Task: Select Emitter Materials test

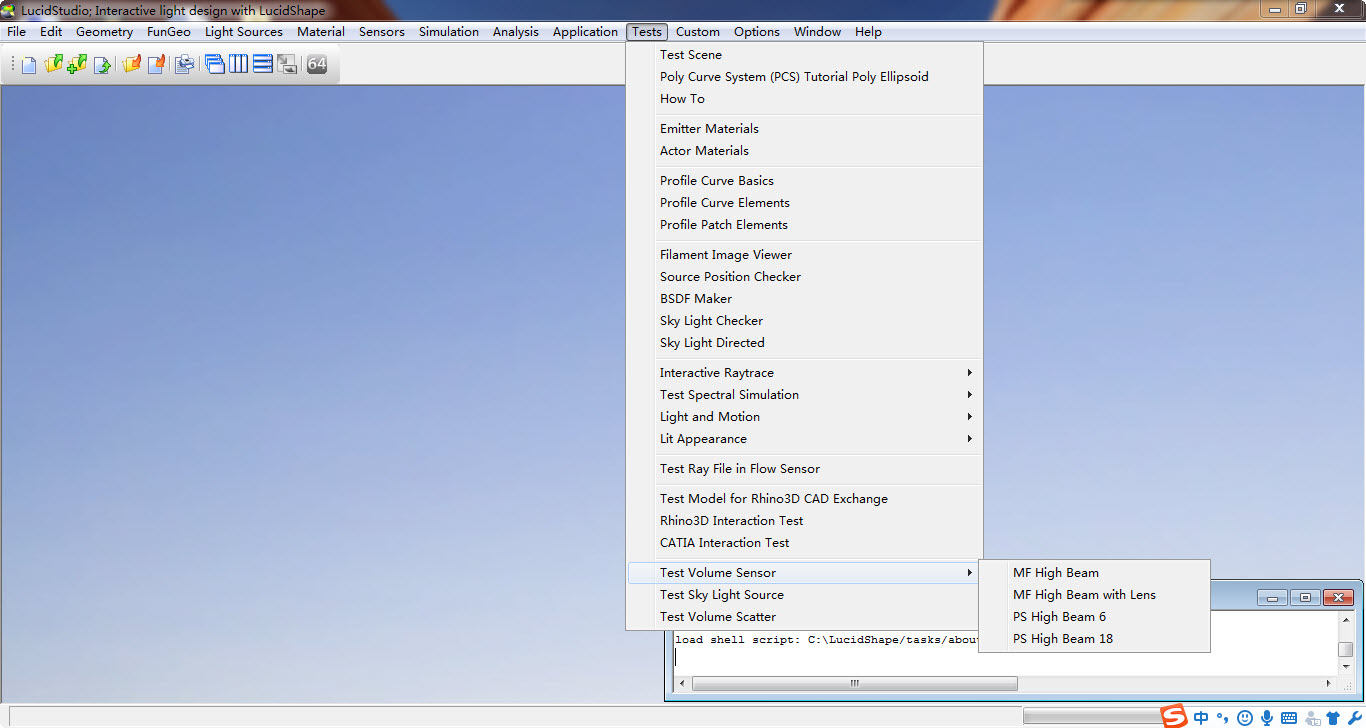Action: 804,129
